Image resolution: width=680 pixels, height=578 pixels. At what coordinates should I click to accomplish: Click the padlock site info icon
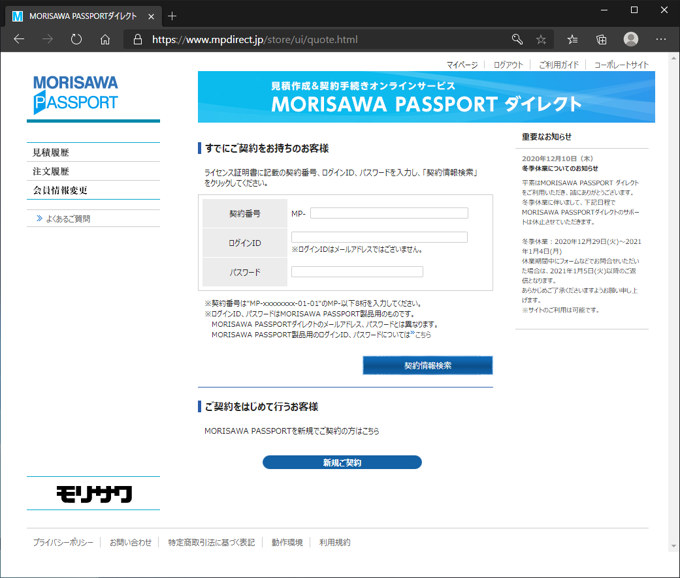coord(137,39)
